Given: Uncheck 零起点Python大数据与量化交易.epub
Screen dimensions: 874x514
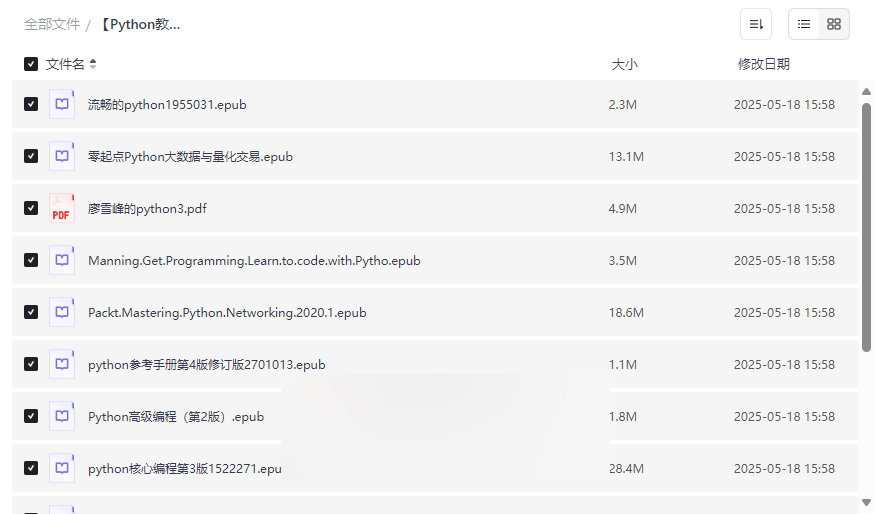Looking at the screenshot, I should (31, 156).
